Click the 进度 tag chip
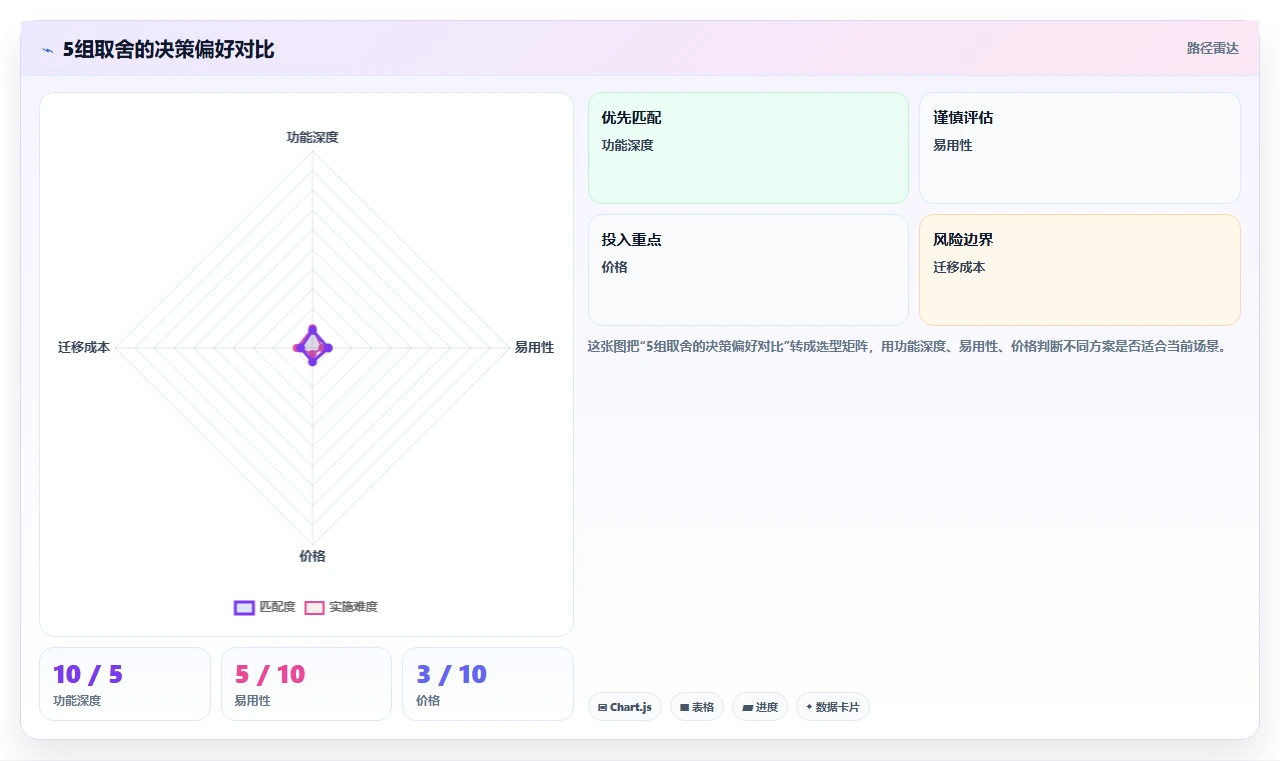This screenshot has width=1280, height=761. tap(760, 707)
